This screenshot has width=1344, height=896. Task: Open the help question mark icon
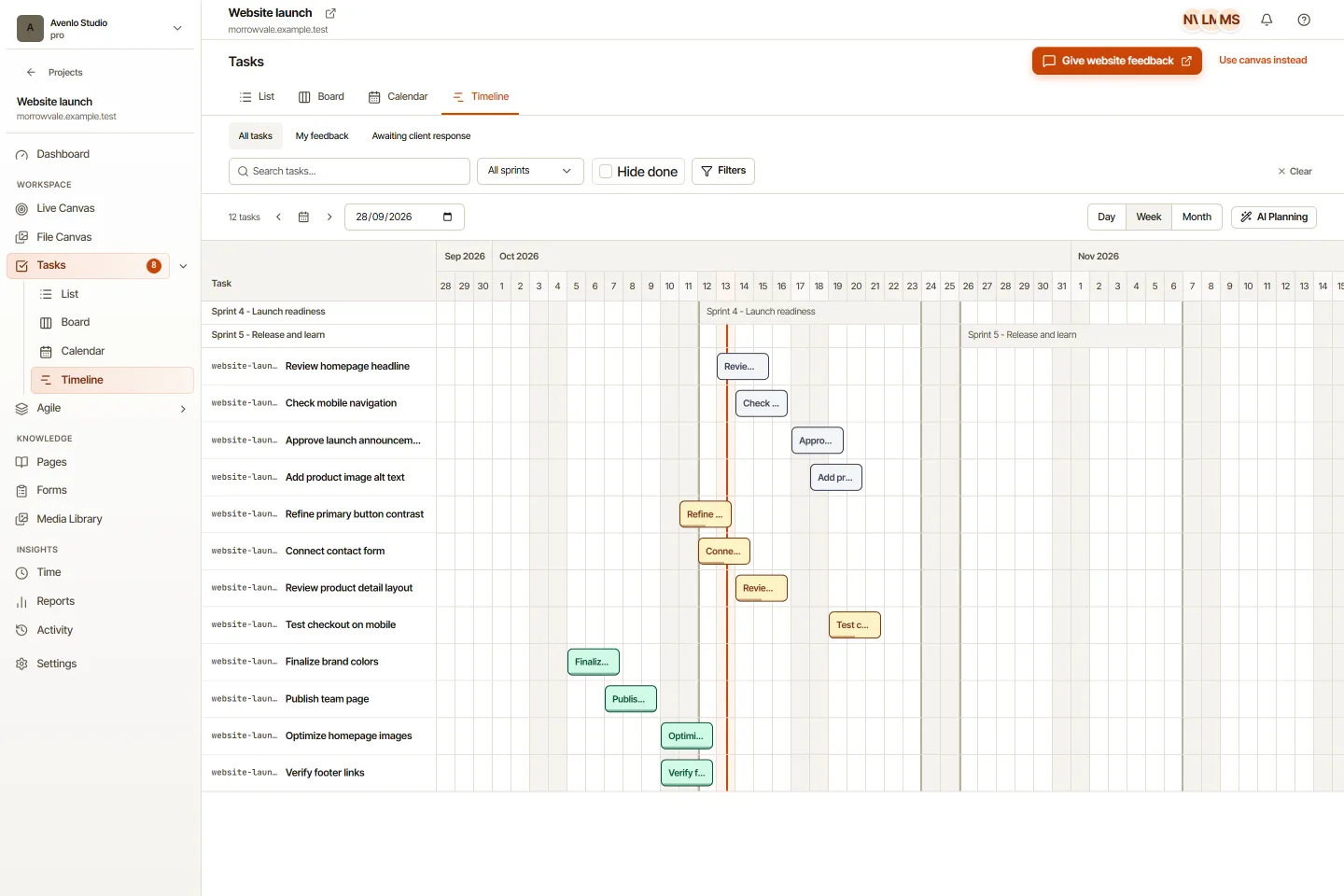[x=1304, y=20]
